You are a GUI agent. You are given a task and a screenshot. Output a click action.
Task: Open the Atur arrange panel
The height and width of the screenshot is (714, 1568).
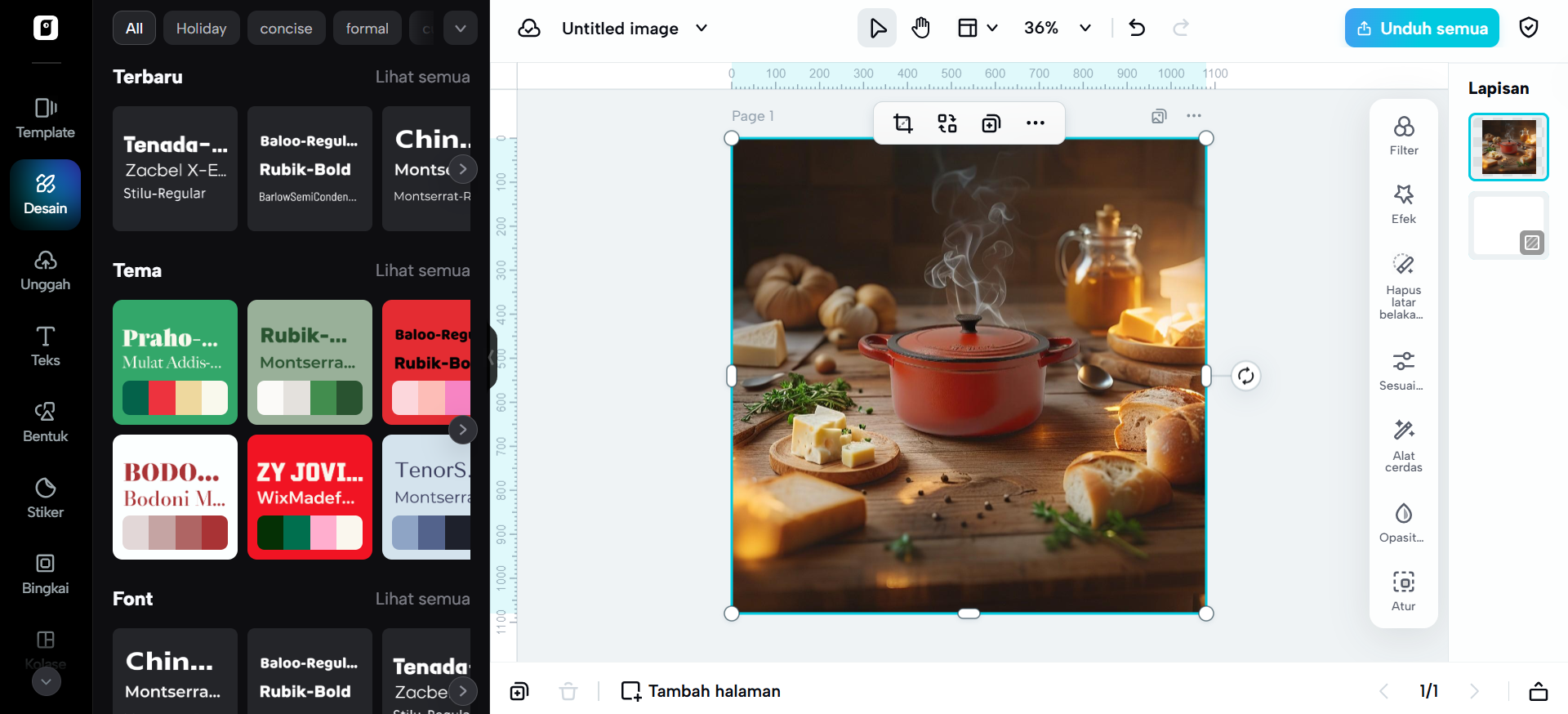(x=1404, y=591)
